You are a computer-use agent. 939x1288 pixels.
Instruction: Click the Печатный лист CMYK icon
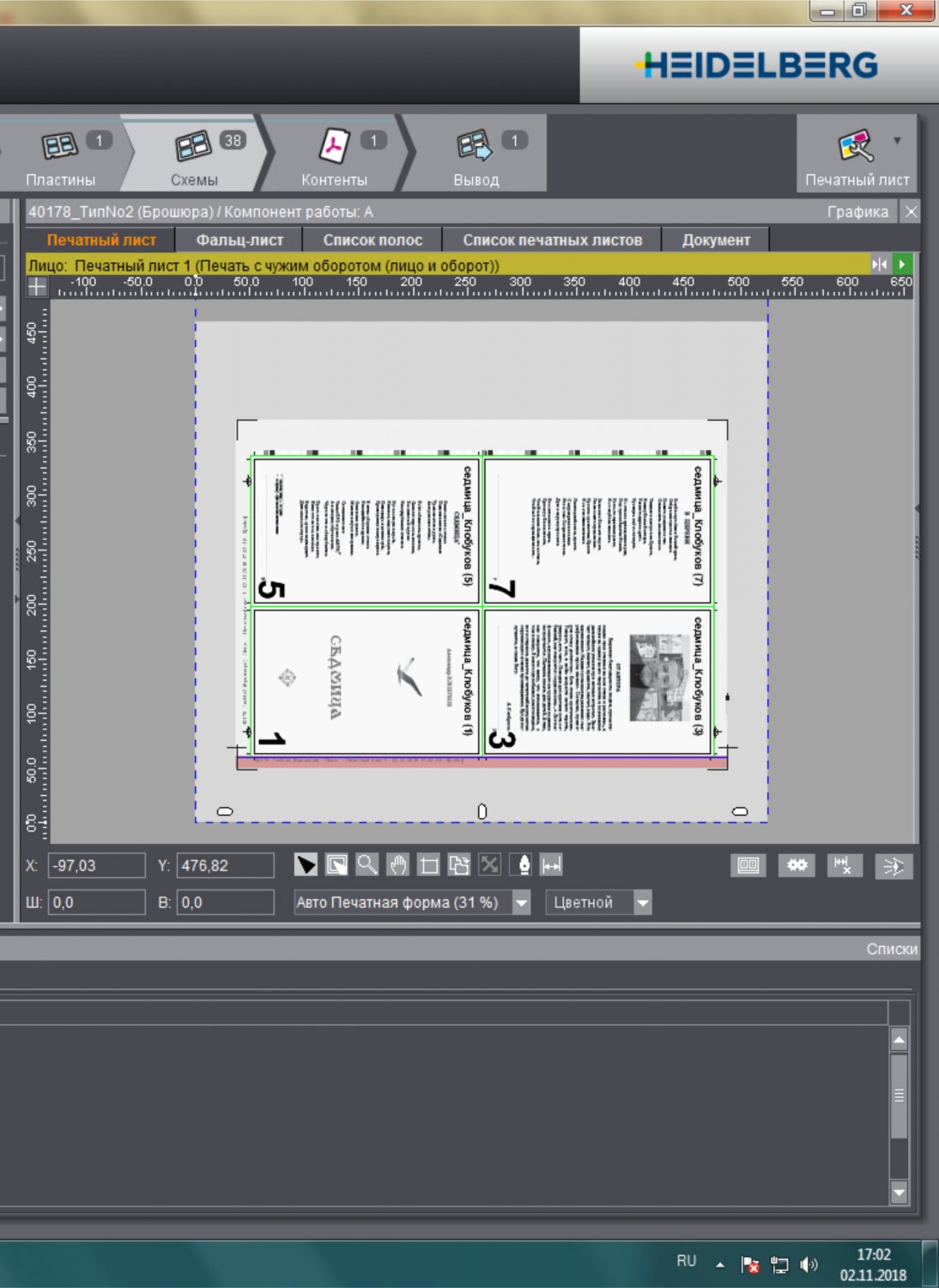pyautogui.click(x=855, y=146)
